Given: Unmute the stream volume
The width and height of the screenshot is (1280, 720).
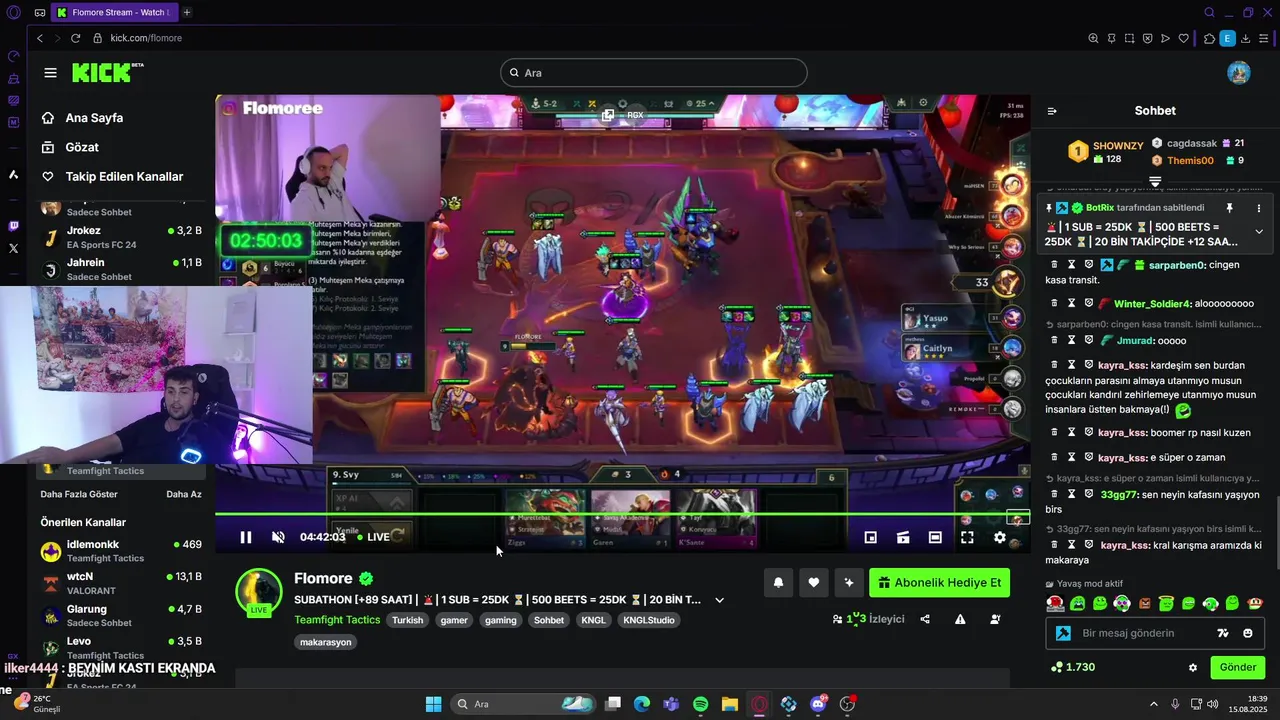Looking at the screenshot, I should coord(278,537).
